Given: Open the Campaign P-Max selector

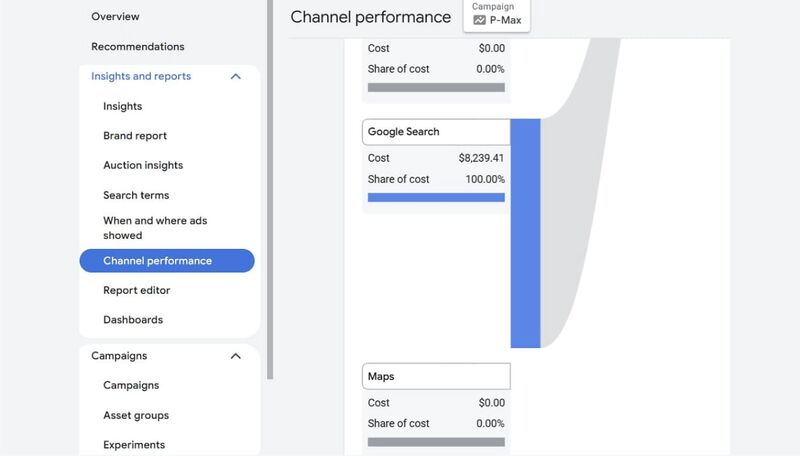Looking at the screenshot, I should 496,15.
